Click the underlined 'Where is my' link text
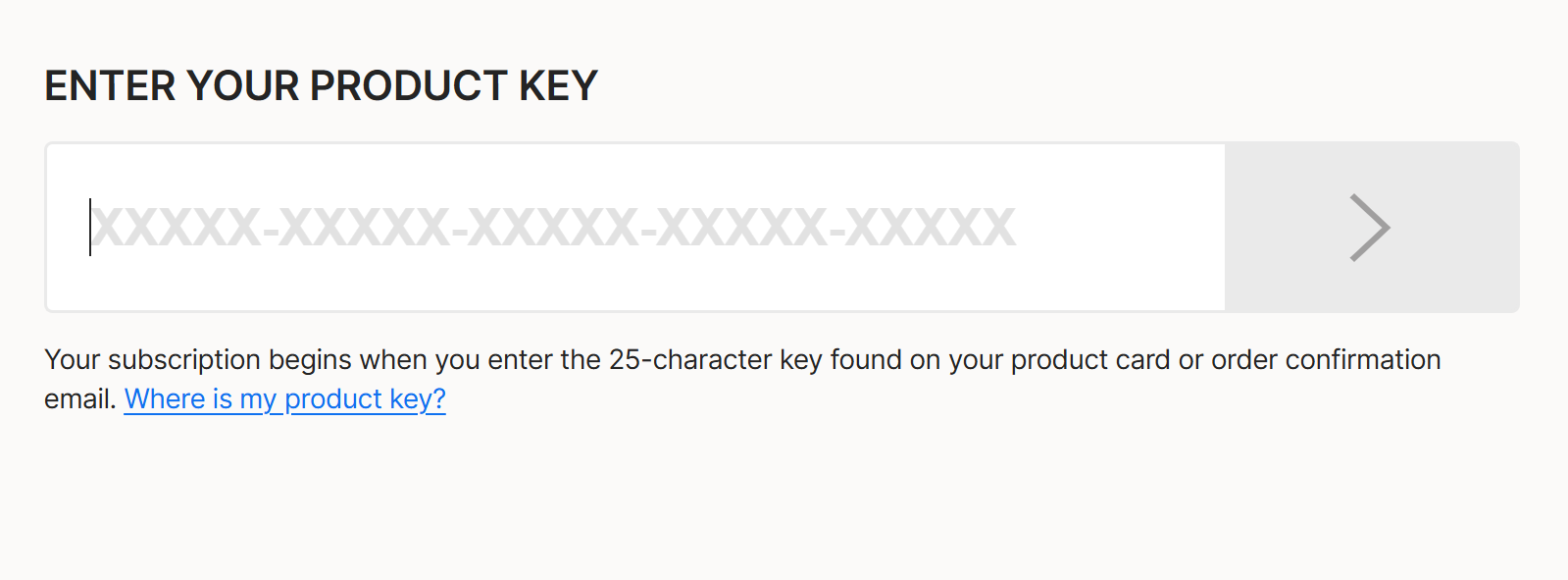 tap(200, 399)
